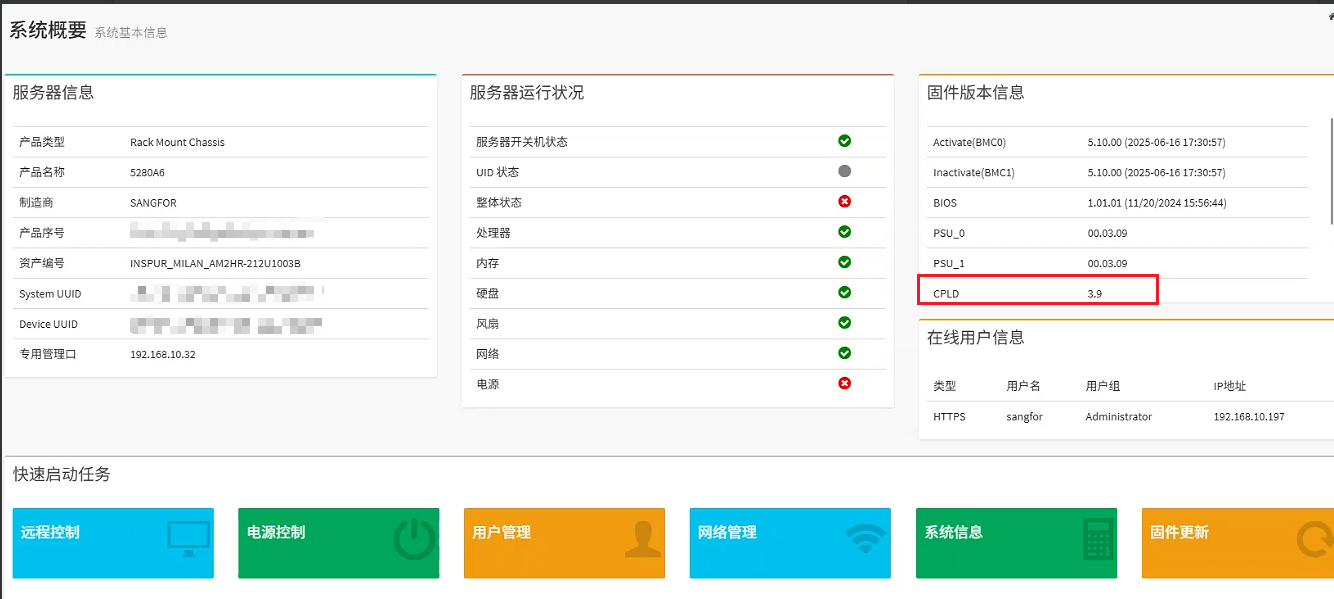Click the green check for 服务器开关机状态
The width and height of the screenshot is (1334, 599).
(x=844, y=141)
